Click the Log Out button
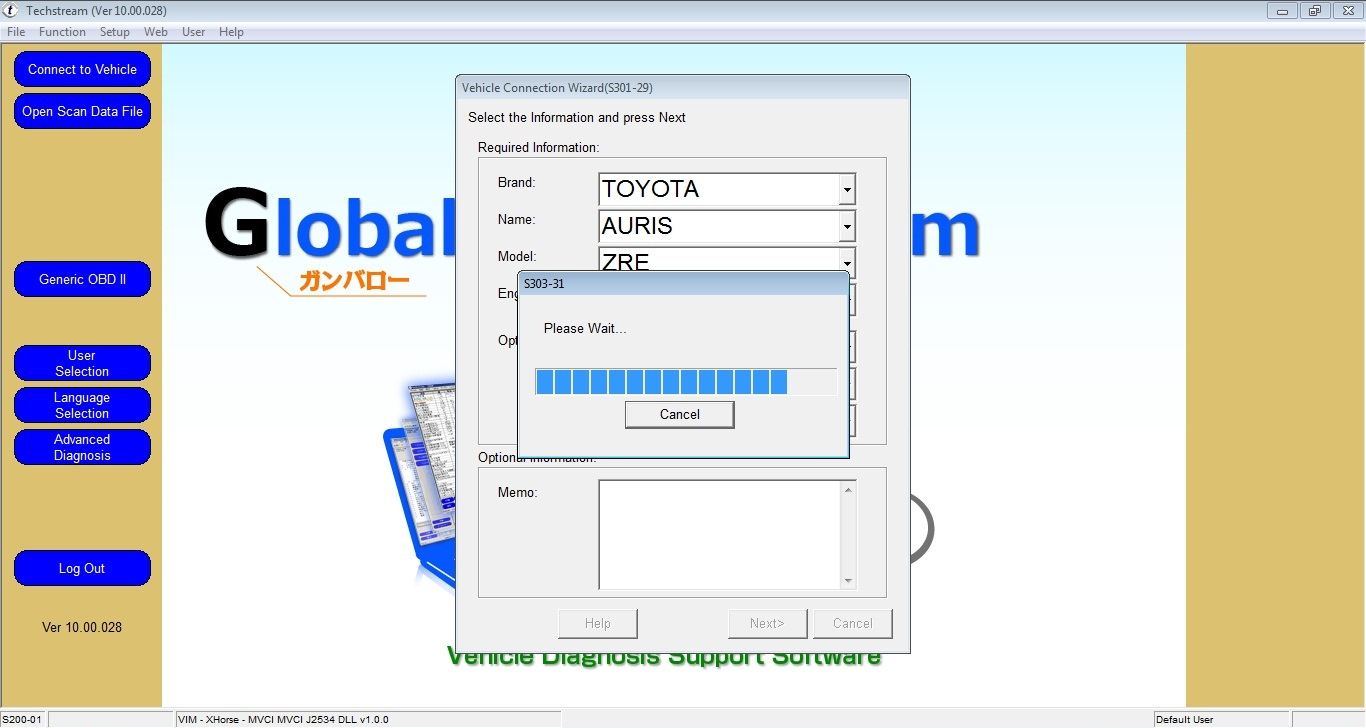This screenshot has height=728, width=1366. point(82,568)
